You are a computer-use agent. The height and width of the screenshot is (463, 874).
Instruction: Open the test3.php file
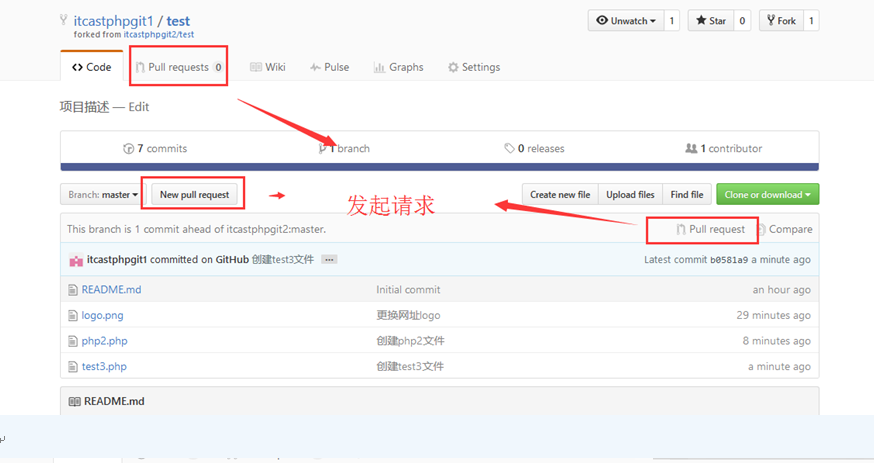click(x=104, y=367)
